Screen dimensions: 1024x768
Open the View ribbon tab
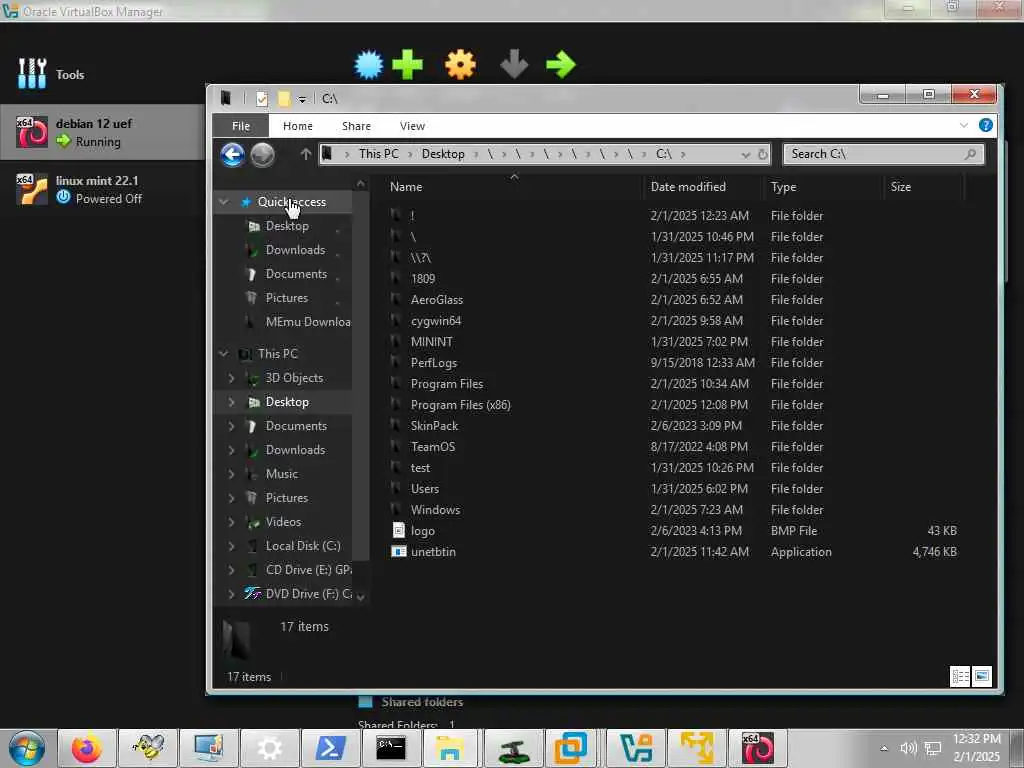[412, 126]
